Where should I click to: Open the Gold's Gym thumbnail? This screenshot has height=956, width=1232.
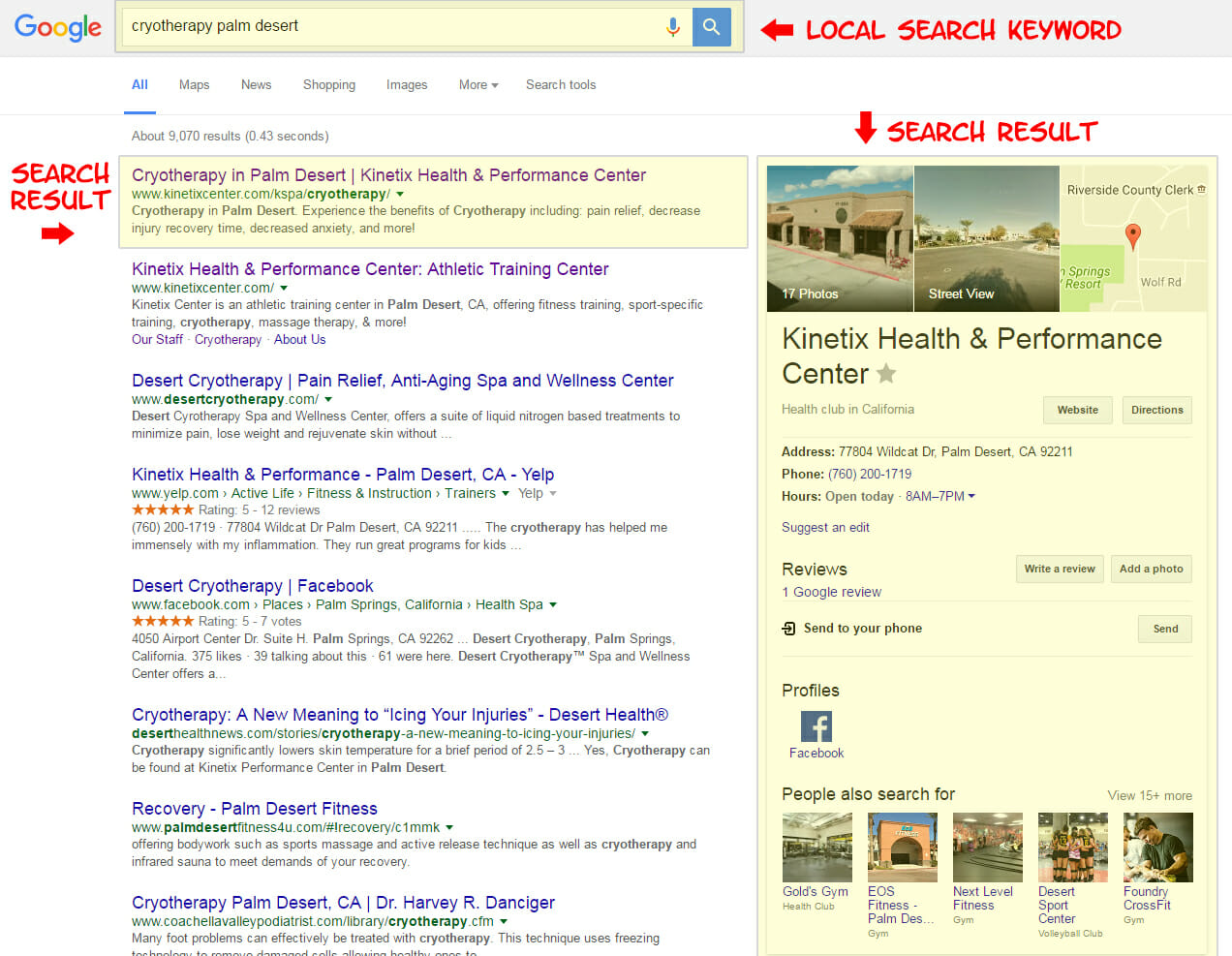(817, 848)
